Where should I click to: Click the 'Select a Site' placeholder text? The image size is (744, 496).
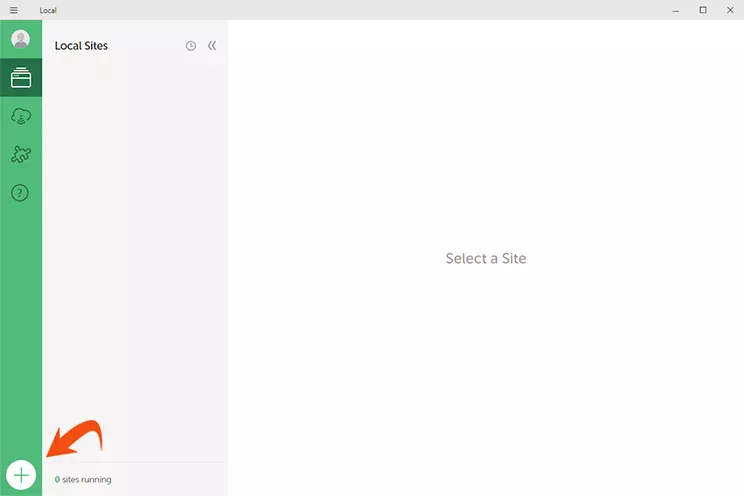[485, 258]
